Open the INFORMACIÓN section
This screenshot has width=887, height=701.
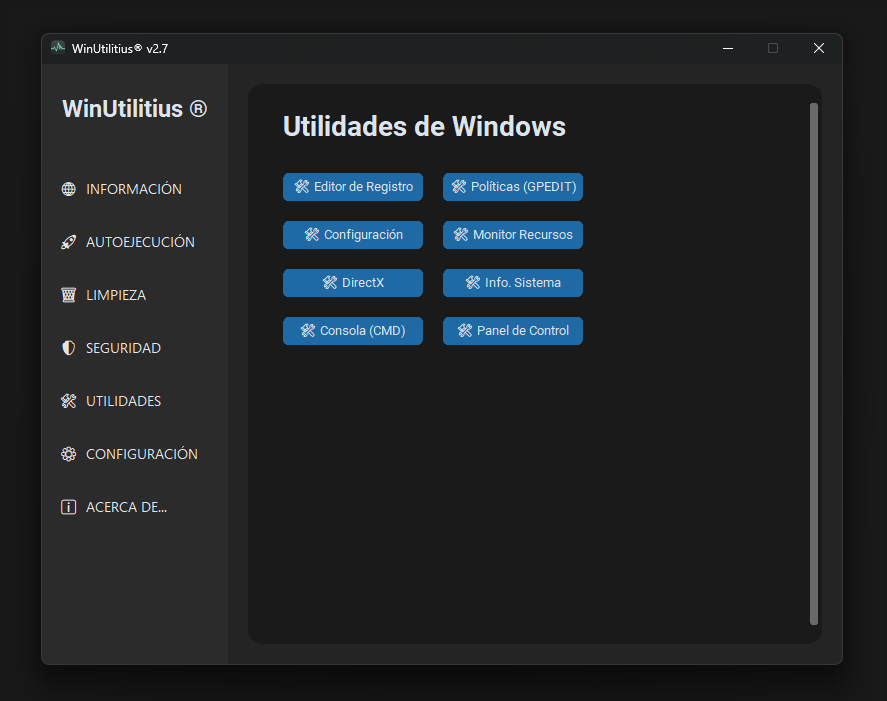pyautogui.click(x=133, y=189)
